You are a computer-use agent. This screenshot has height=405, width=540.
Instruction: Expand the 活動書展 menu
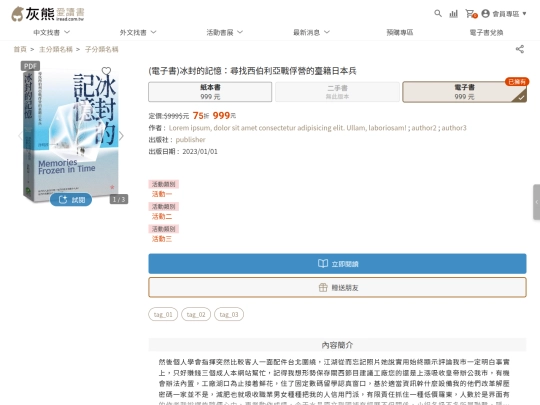pos(225,32)
